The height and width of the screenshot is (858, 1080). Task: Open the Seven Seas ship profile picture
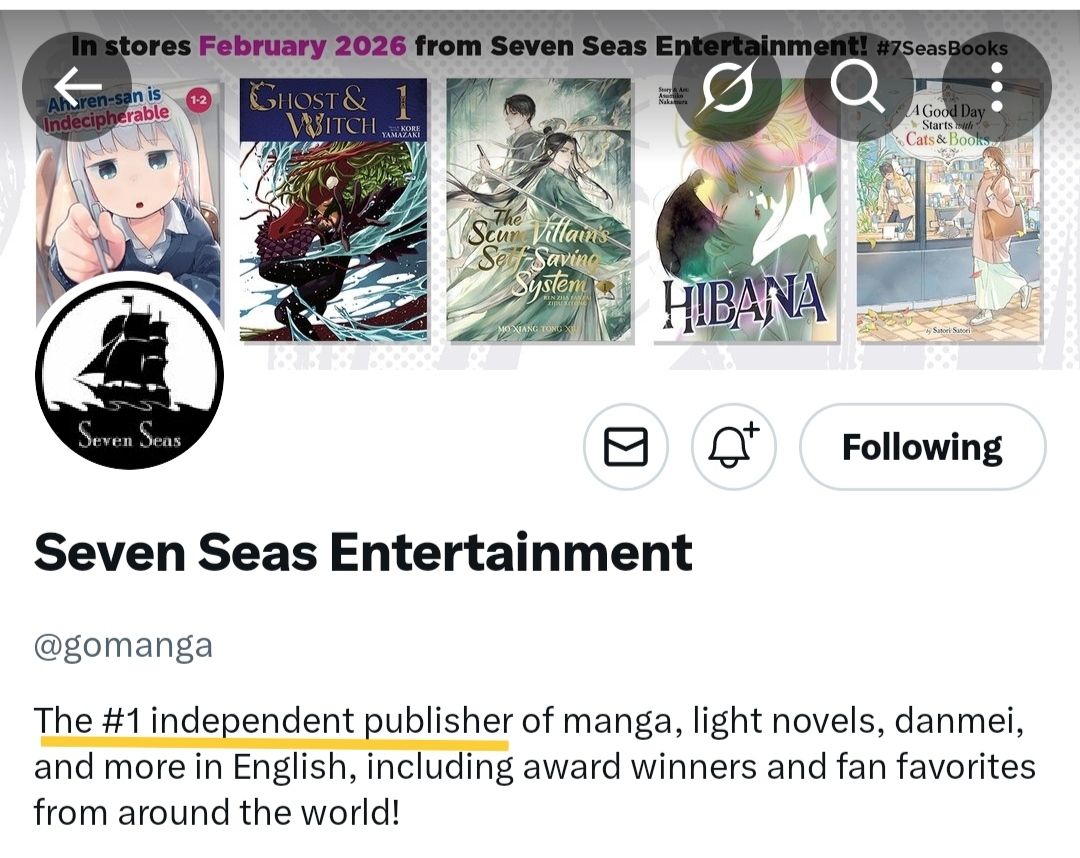pyautogui.click(x=129, y=375)
